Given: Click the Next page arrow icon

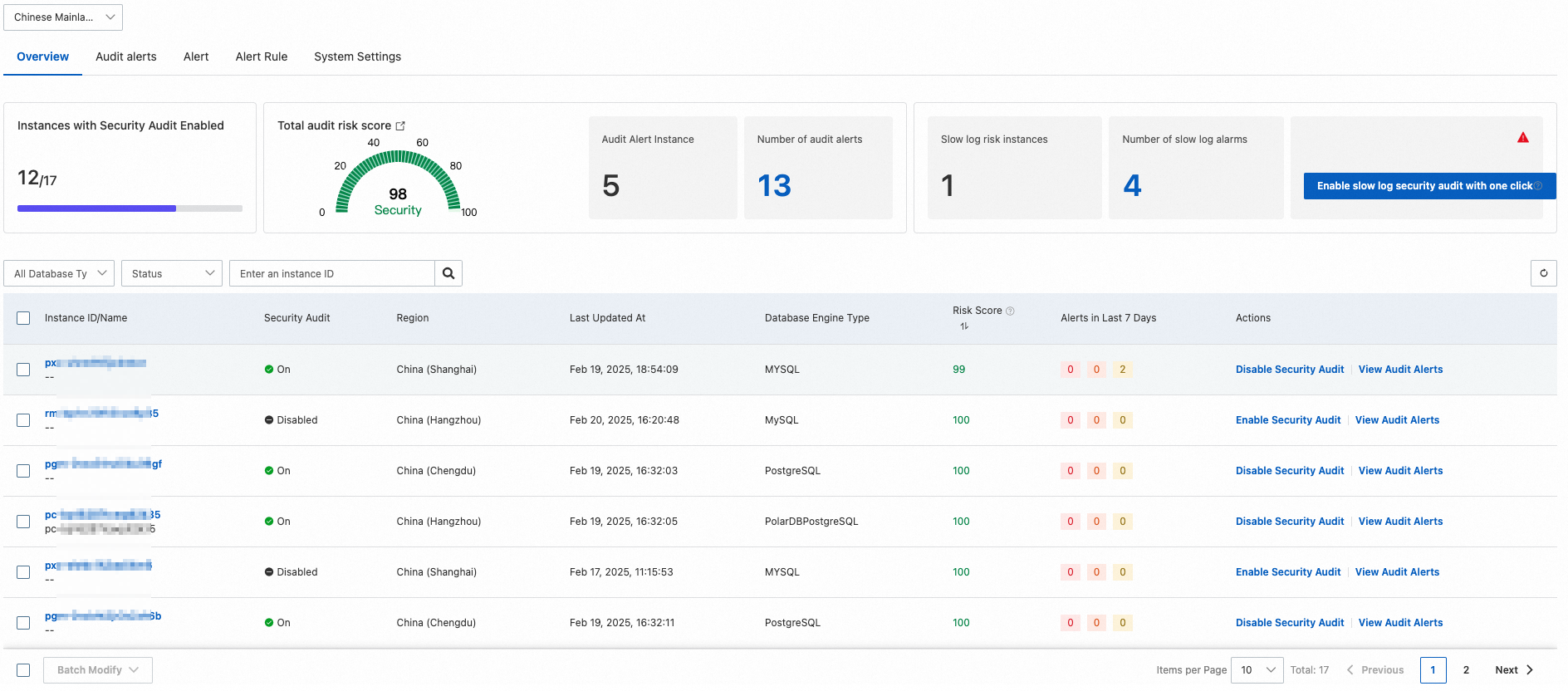Looking at the screenshot, I should (1530, 670).
